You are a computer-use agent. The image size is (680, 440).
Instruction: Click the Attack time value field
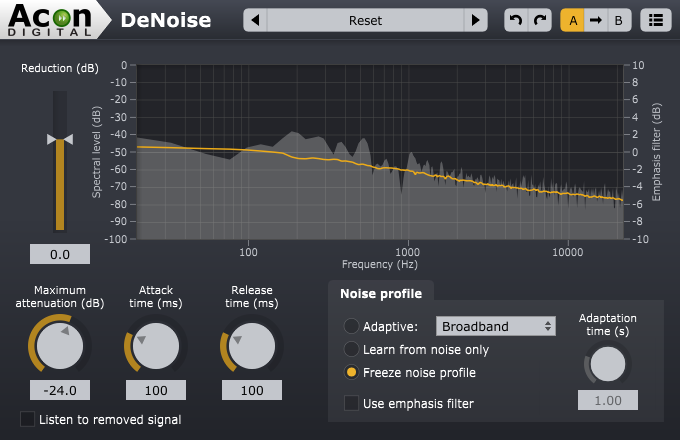click(156, 390)
